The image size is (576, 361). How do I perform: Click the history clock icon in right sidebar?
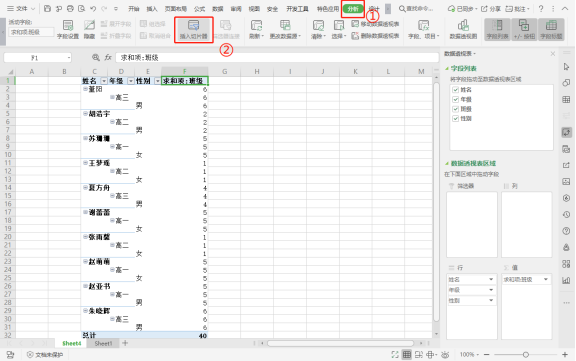coord(566,214)
